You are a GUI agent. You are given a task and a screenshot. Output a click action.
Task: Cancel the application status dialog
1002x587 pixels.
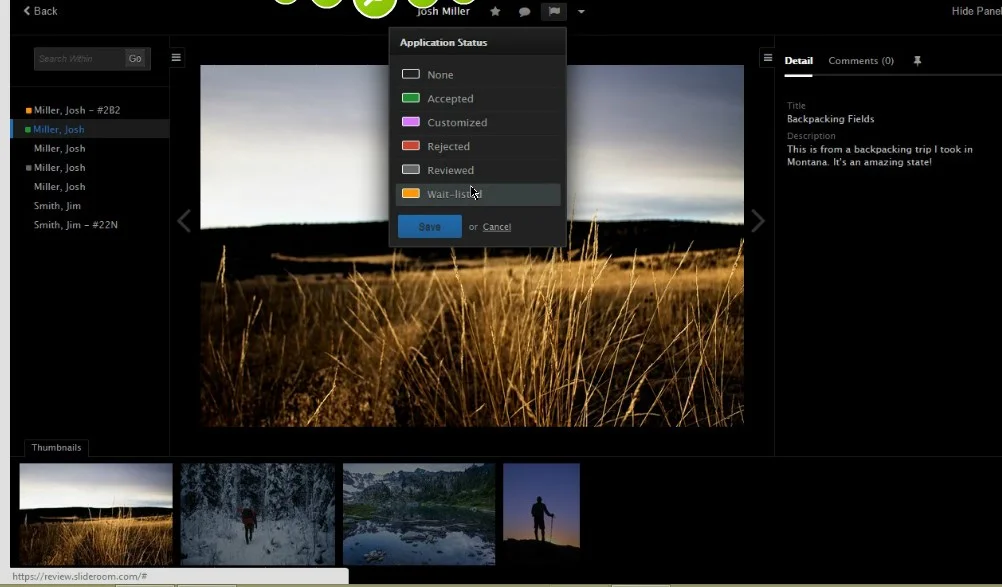pyautogui.click(x=497, y=227)
